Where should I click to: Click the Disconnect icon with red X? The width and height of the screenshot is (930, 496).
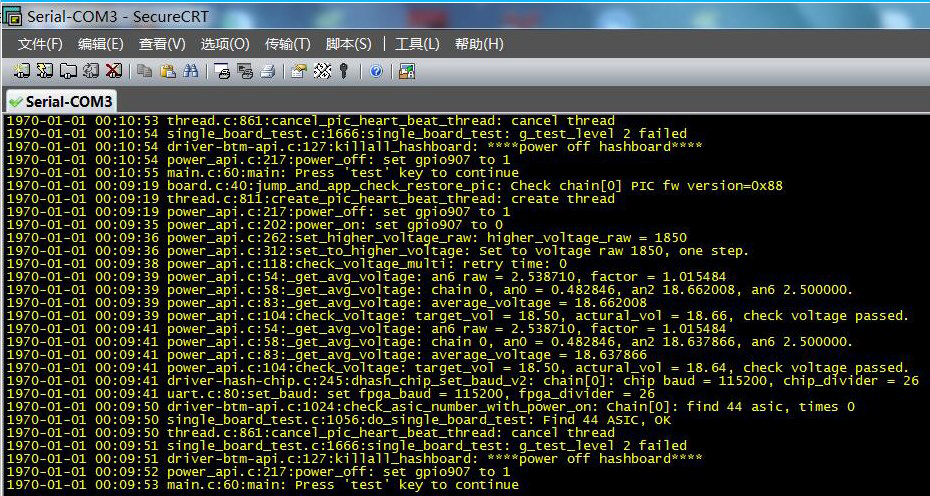point(113,71)
